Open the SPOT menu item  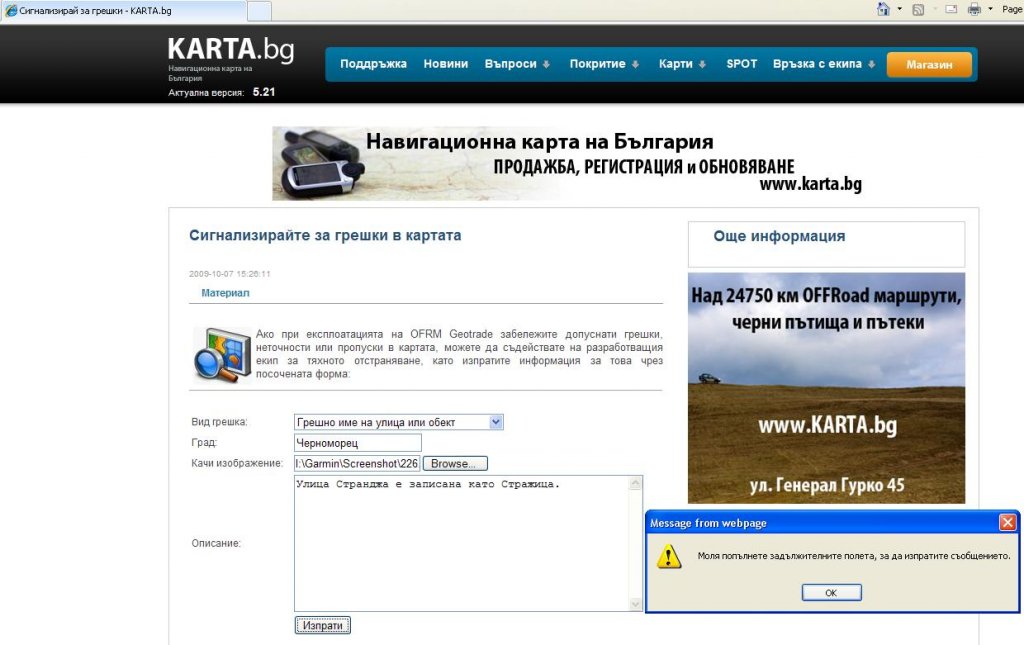[x=742, y=64]
